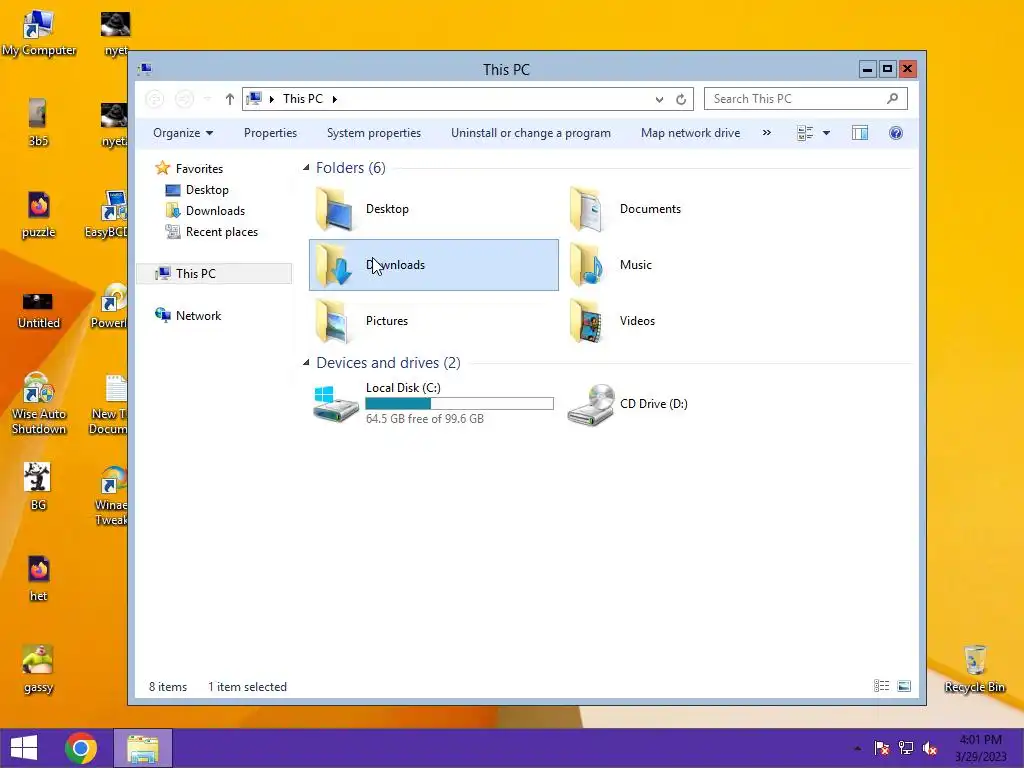Select the My Computer desktop icon
The height and width of the screenshot is (768, 1024).
point(39,33)
